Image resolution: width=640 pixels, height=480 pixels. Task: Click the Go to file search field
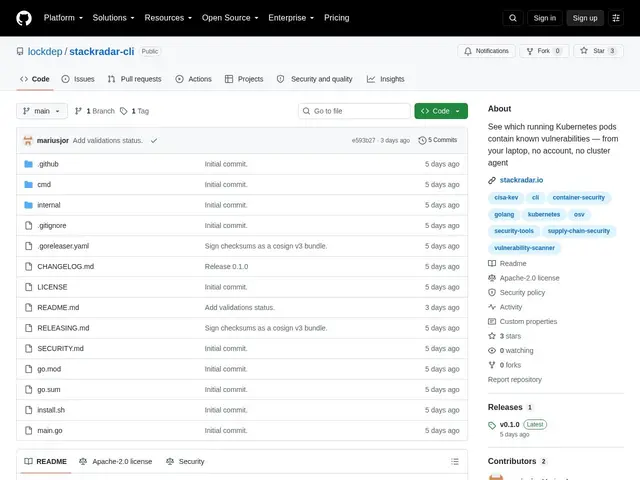tap(354, 111)
